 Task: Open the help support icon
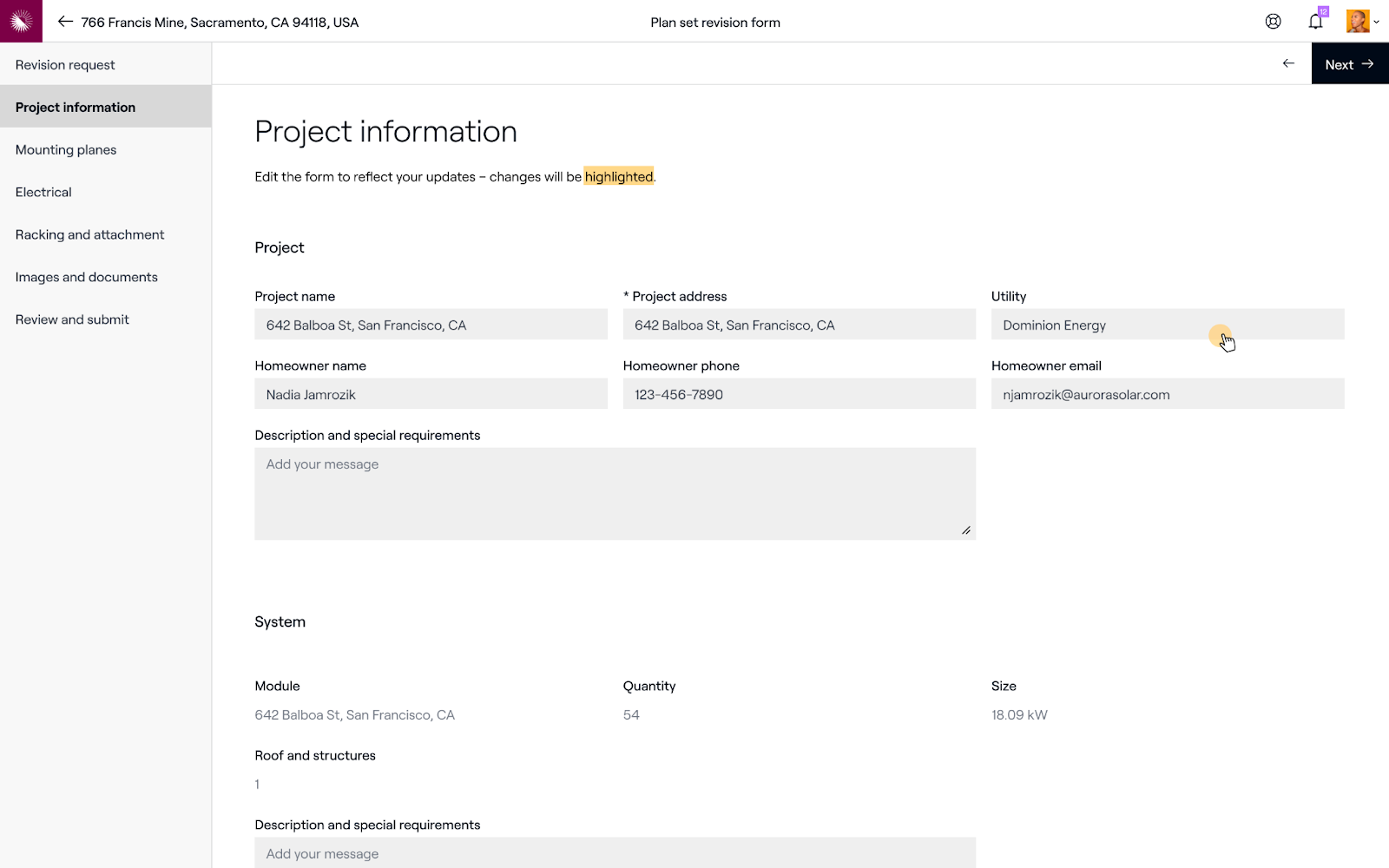tap(1273, 22)
